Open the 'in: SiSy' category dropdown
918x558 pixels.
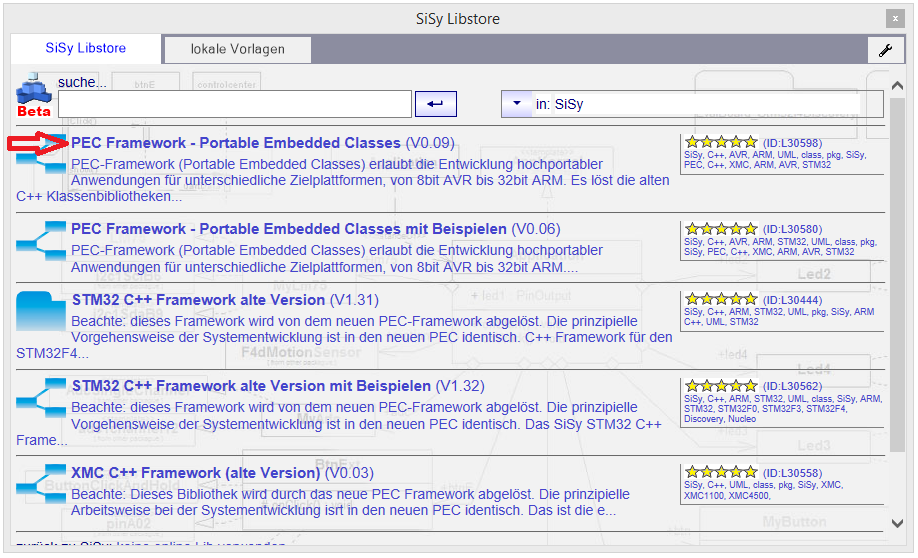[x=516, y=103]
